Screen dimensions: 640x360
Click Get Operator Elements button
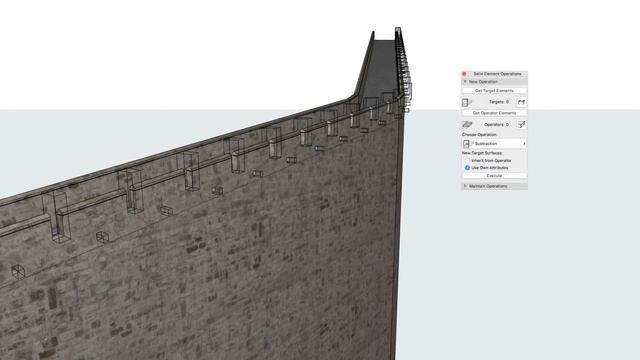(494, 113)
